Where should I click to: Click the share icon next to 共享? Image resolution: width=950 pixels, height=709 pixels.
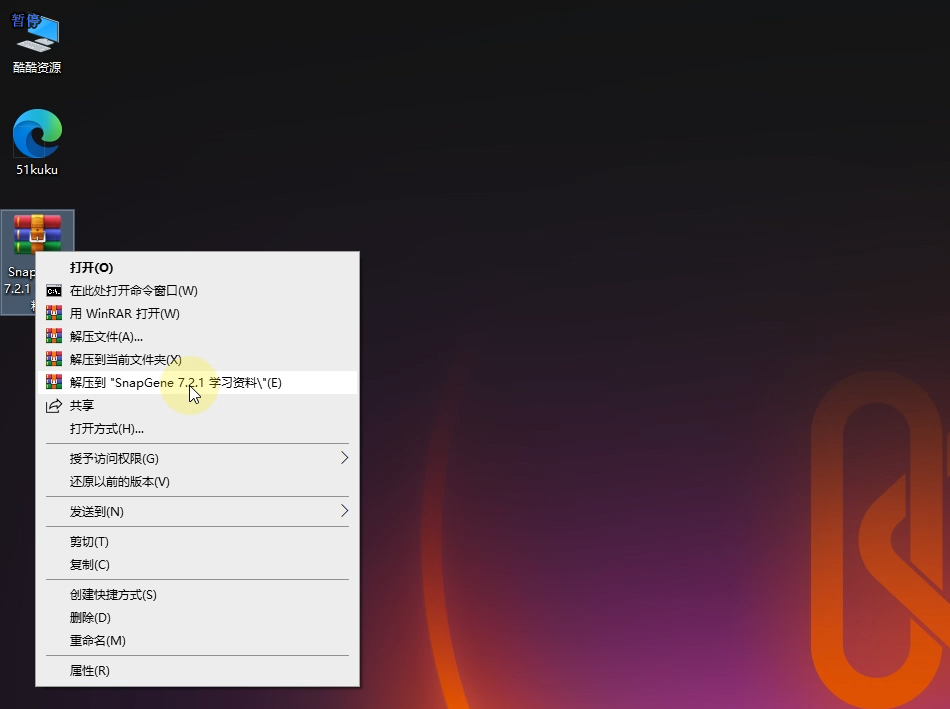[x=54, y=406]
